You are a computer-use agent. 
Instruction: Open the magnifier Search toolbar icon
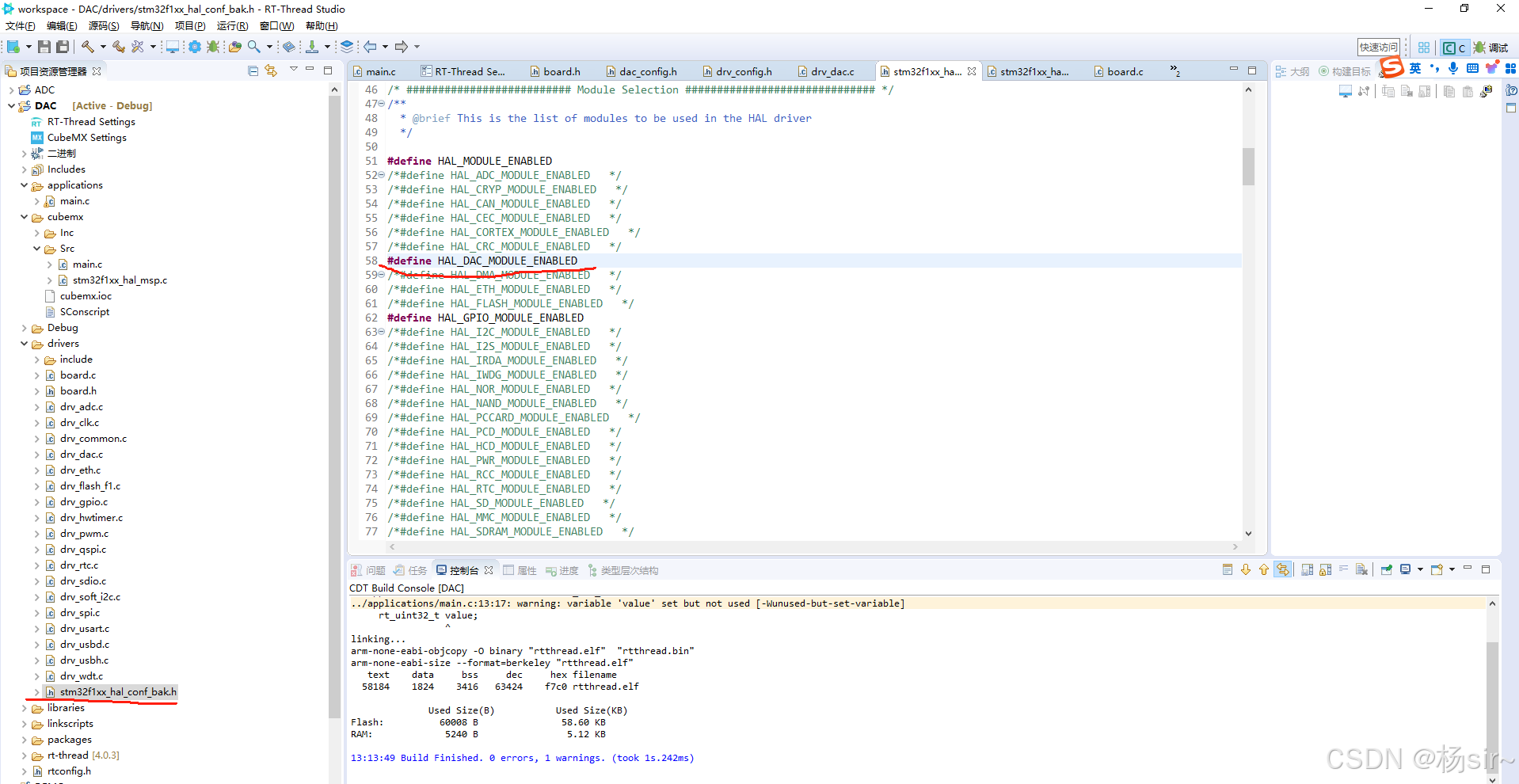(x=254, y=47)
